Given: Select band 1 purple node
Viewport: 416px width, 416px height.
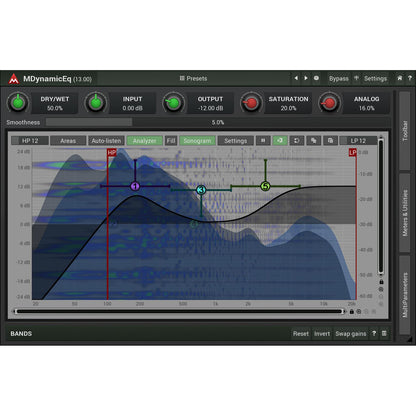Looking at the screenshot, I should (135, 186).
